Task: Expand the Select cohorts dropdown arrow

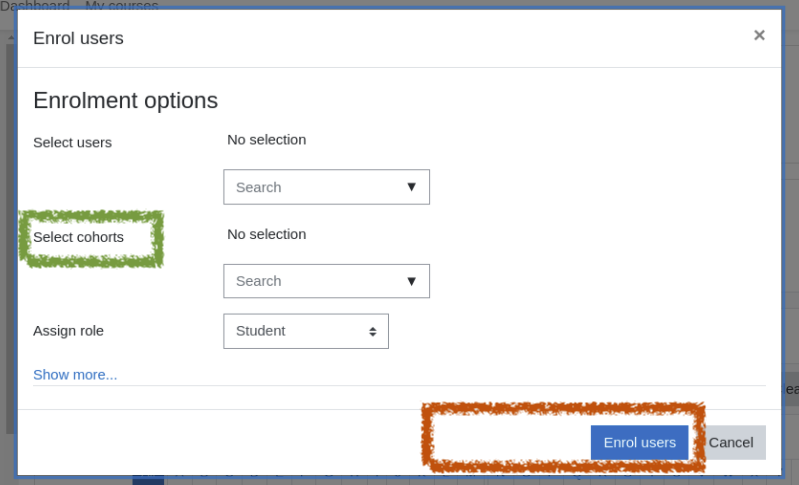Action: (x=411, y=281)
